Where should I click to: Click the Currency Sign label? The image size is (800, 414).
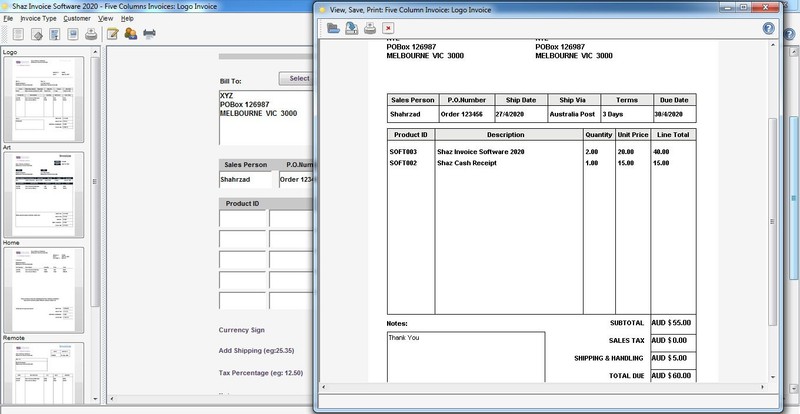point(242,330)
